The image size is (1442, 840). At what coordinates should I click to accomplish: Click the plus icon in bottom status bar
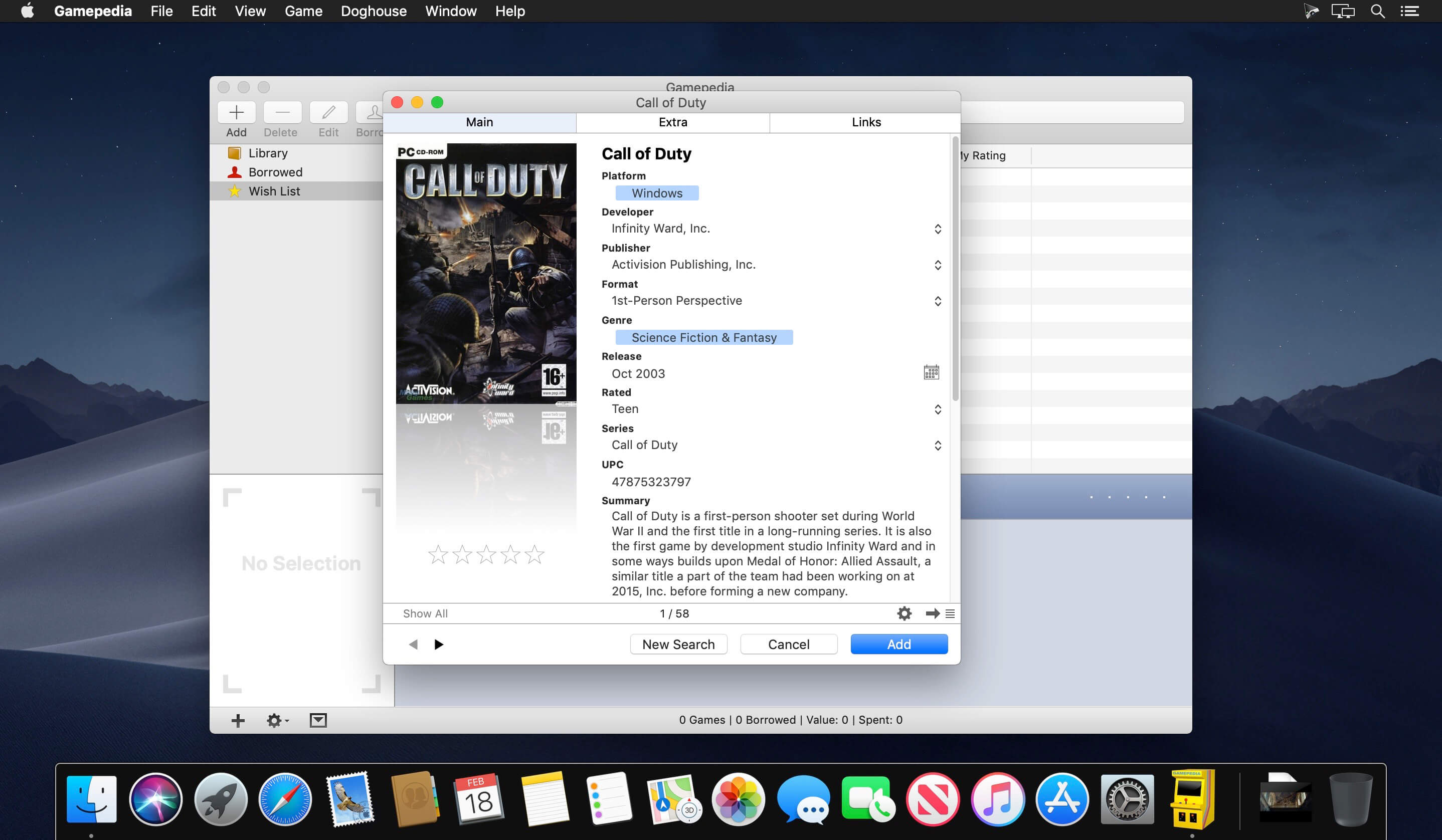pyautogui.click(x=238, y=721)
